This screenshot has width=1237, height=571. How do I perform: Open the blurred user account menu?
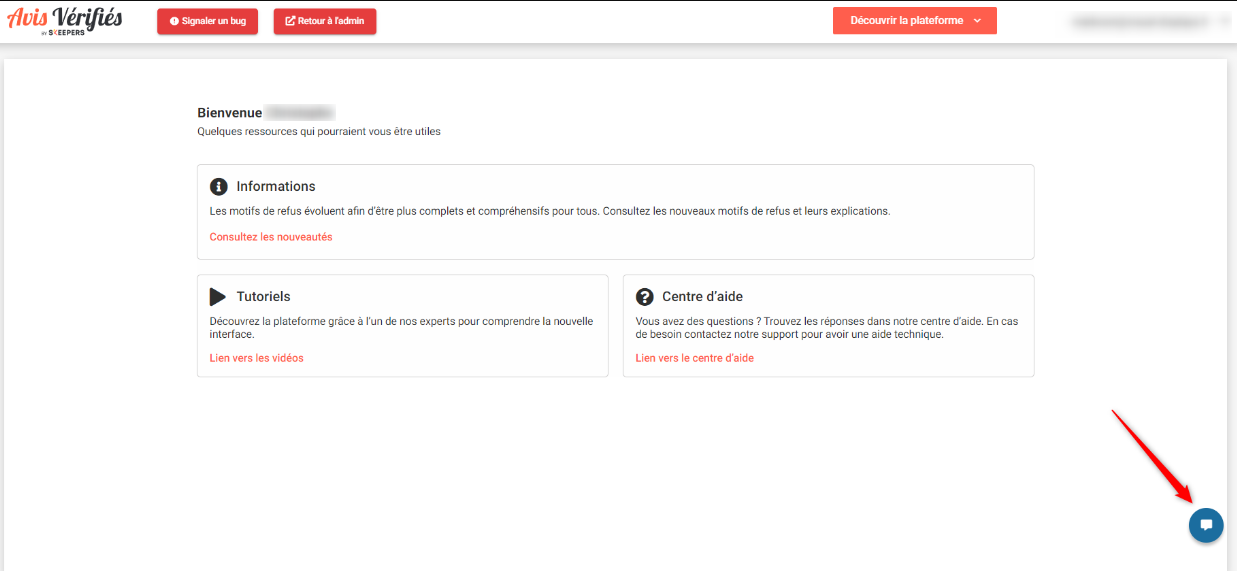pos(1150,20)
